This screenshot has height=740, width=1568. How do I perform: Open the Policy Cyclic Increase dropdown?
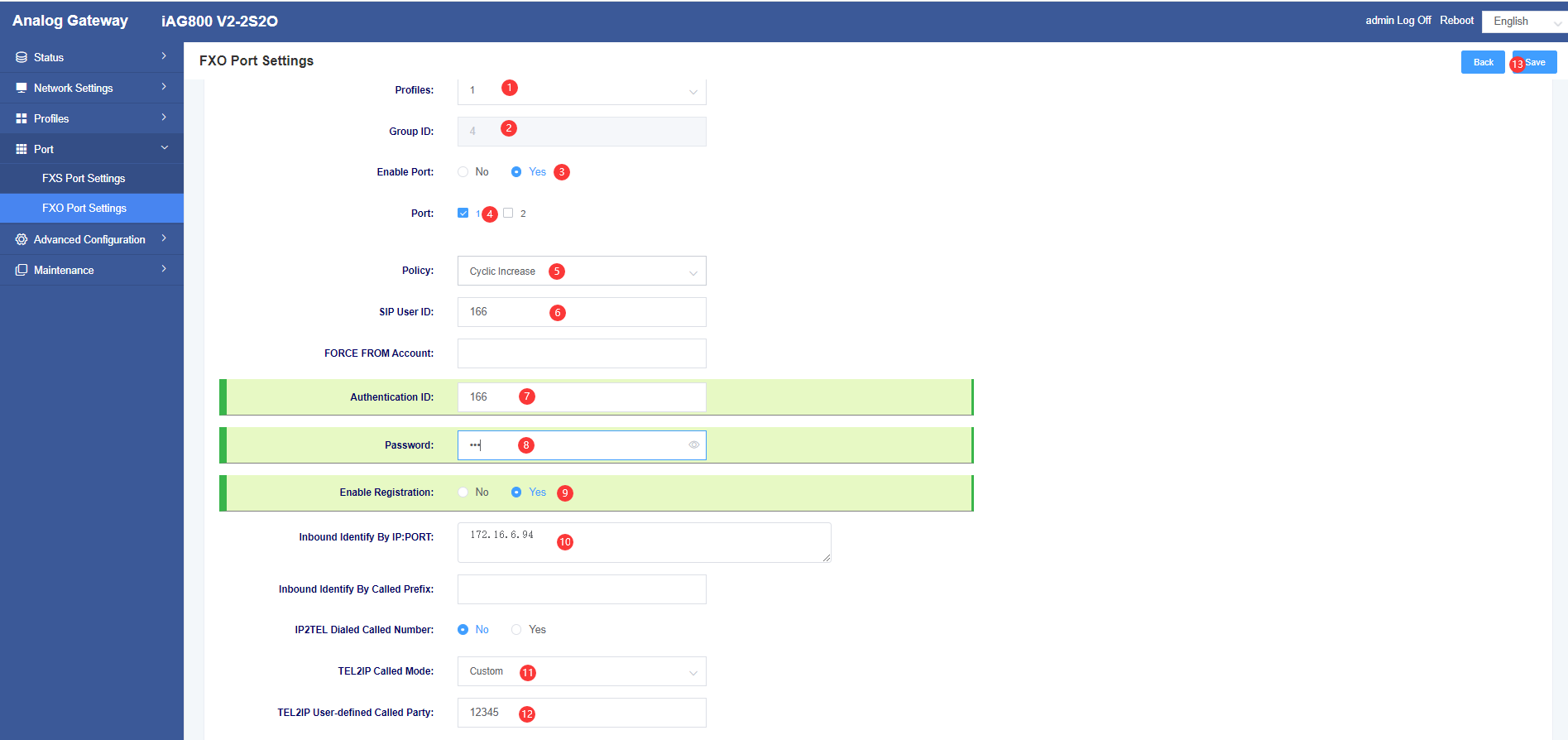coord(582,271)
